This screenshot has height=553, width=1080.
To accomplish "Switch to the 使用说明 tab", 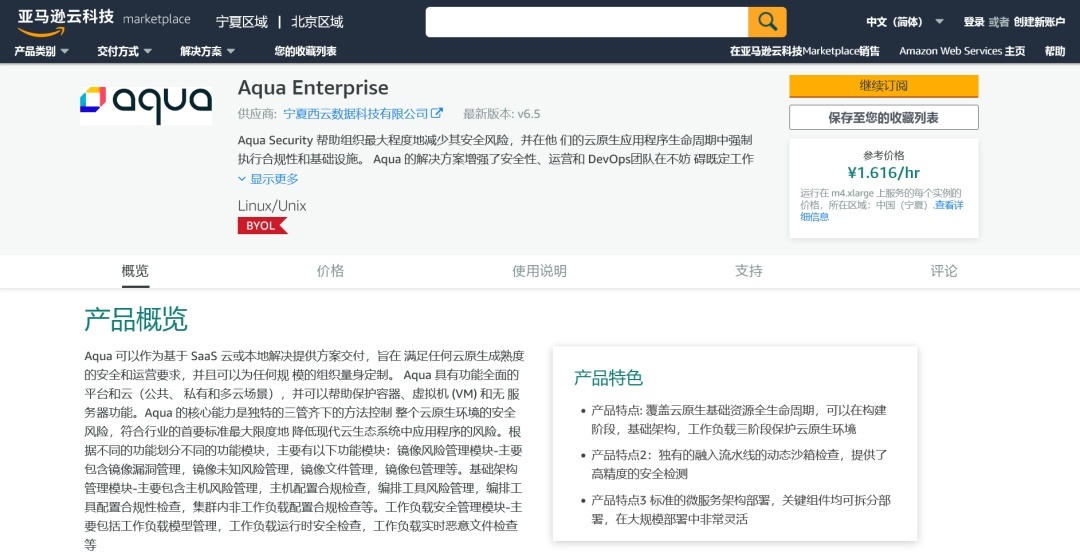I will point(539,271).
